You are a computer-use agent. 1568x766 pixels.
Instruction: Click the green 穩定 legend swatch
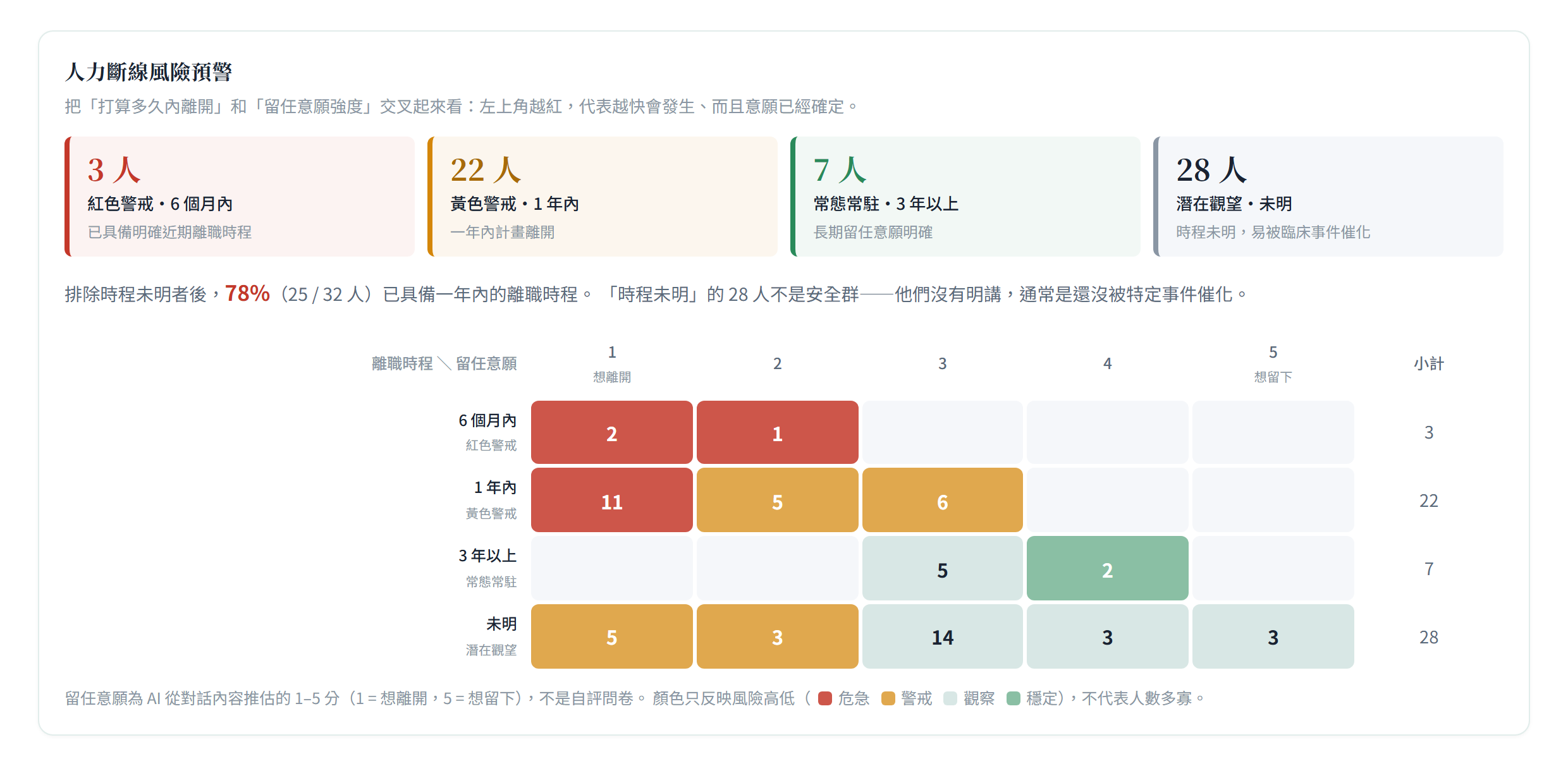1014,698
